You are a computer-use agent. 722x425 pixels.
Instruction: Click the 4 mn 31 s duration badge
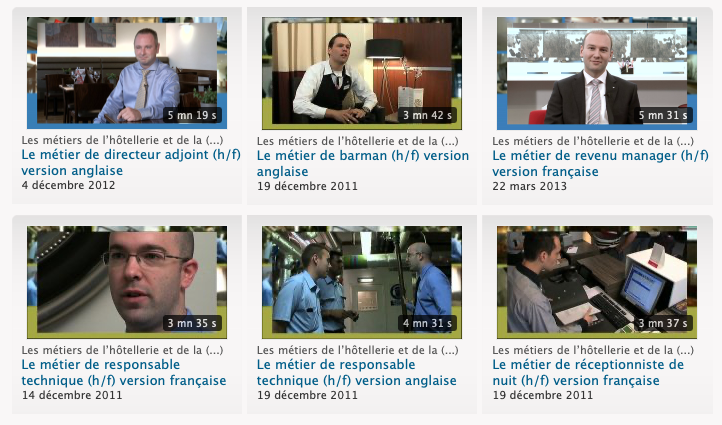point(427,323)
